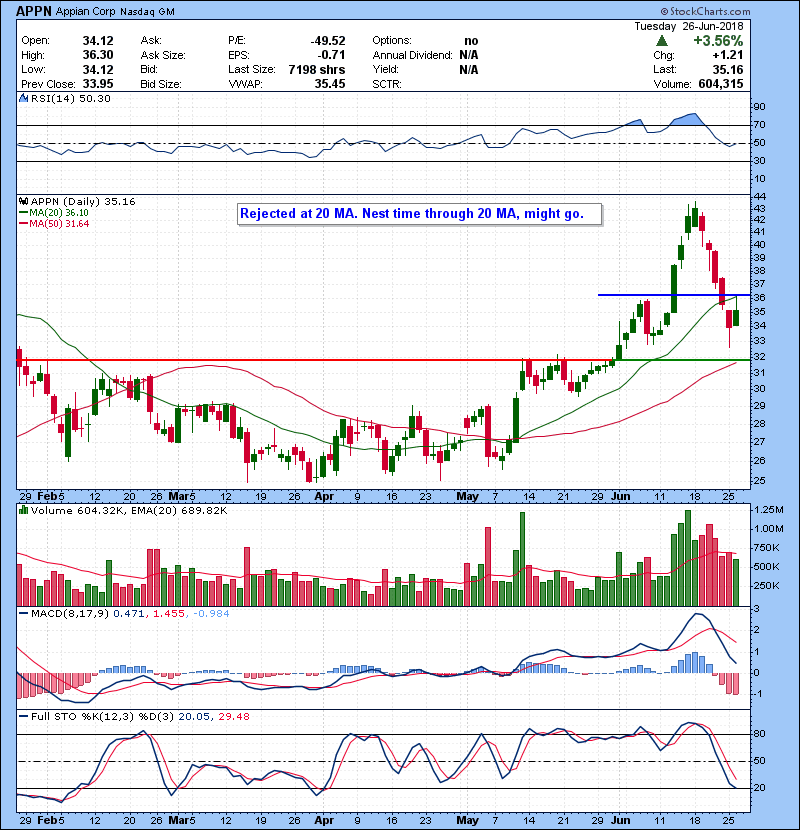The width and height of the screenshot is (800, 830).
Task: Click the blue horizontal resistance line near 36
Action: [x=673, y=295]
